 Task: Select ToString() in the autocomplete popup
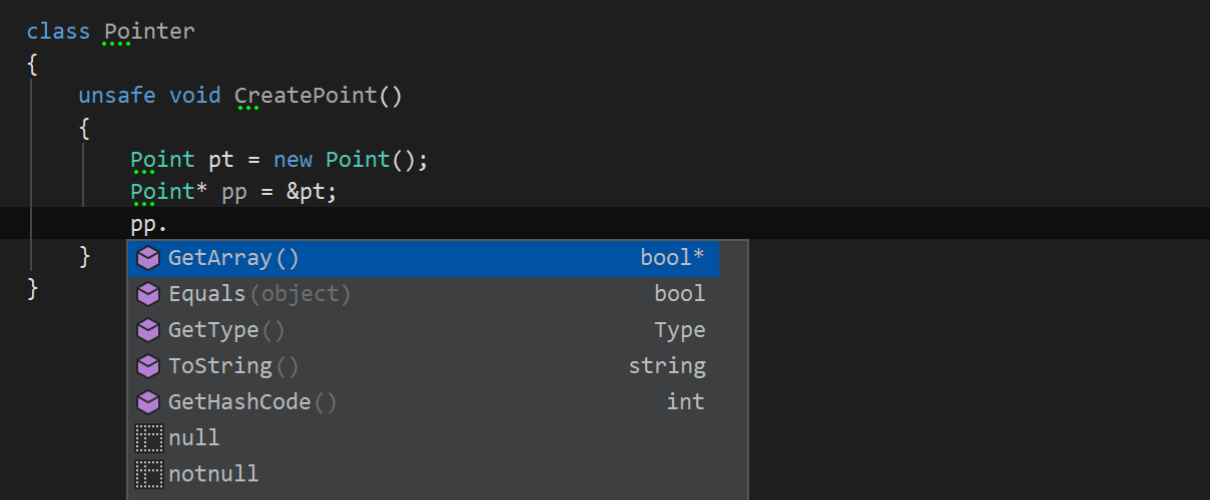point(233,367)
